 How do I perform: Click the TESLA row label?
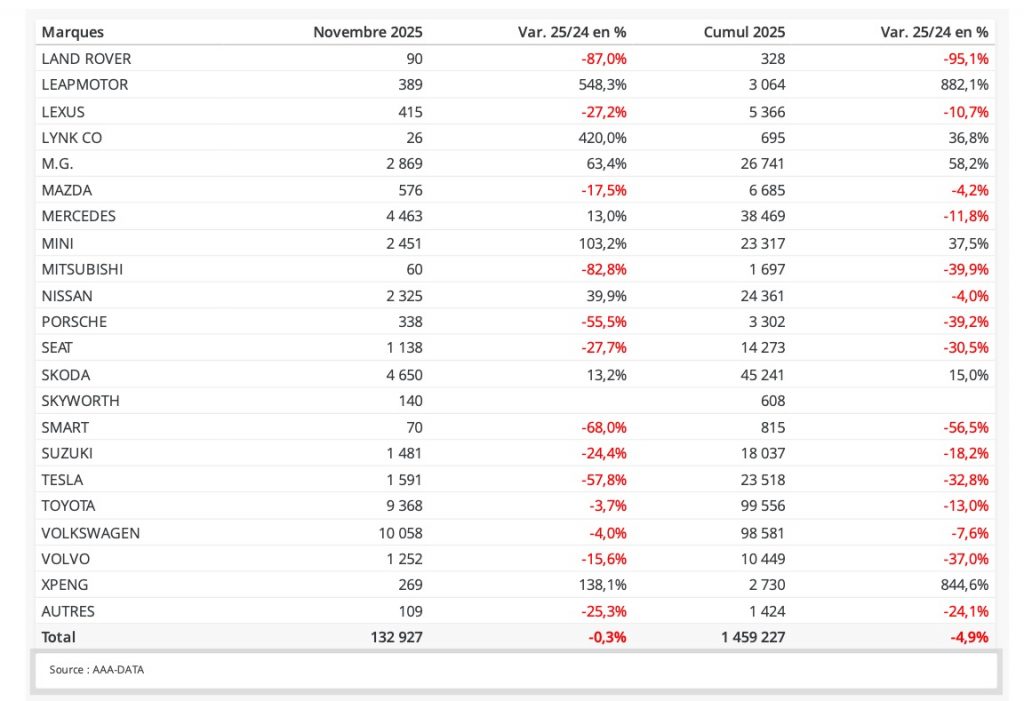(x=62, y=480)
